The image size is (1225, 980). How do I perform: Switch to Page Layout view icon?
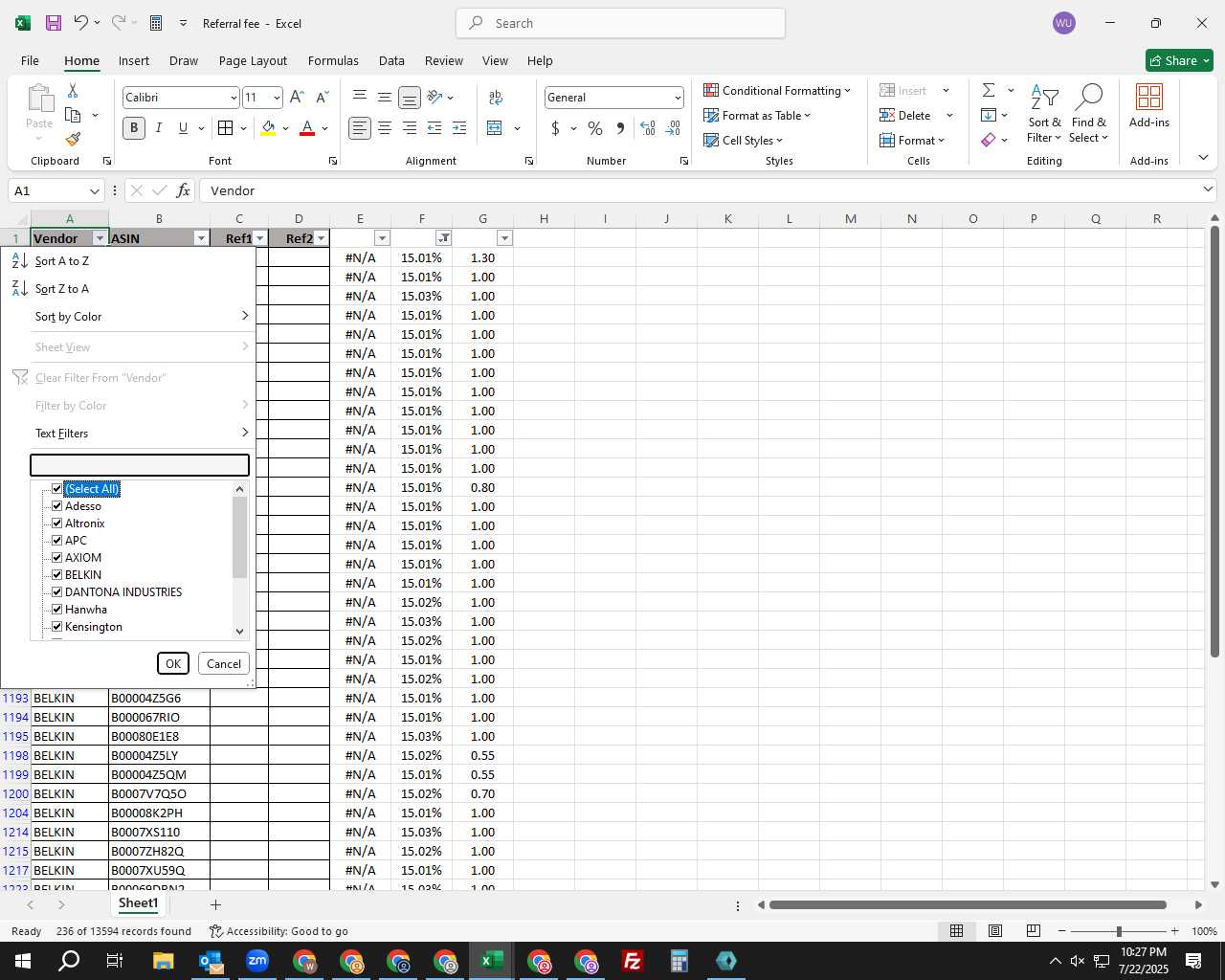[x=994, y=930]
